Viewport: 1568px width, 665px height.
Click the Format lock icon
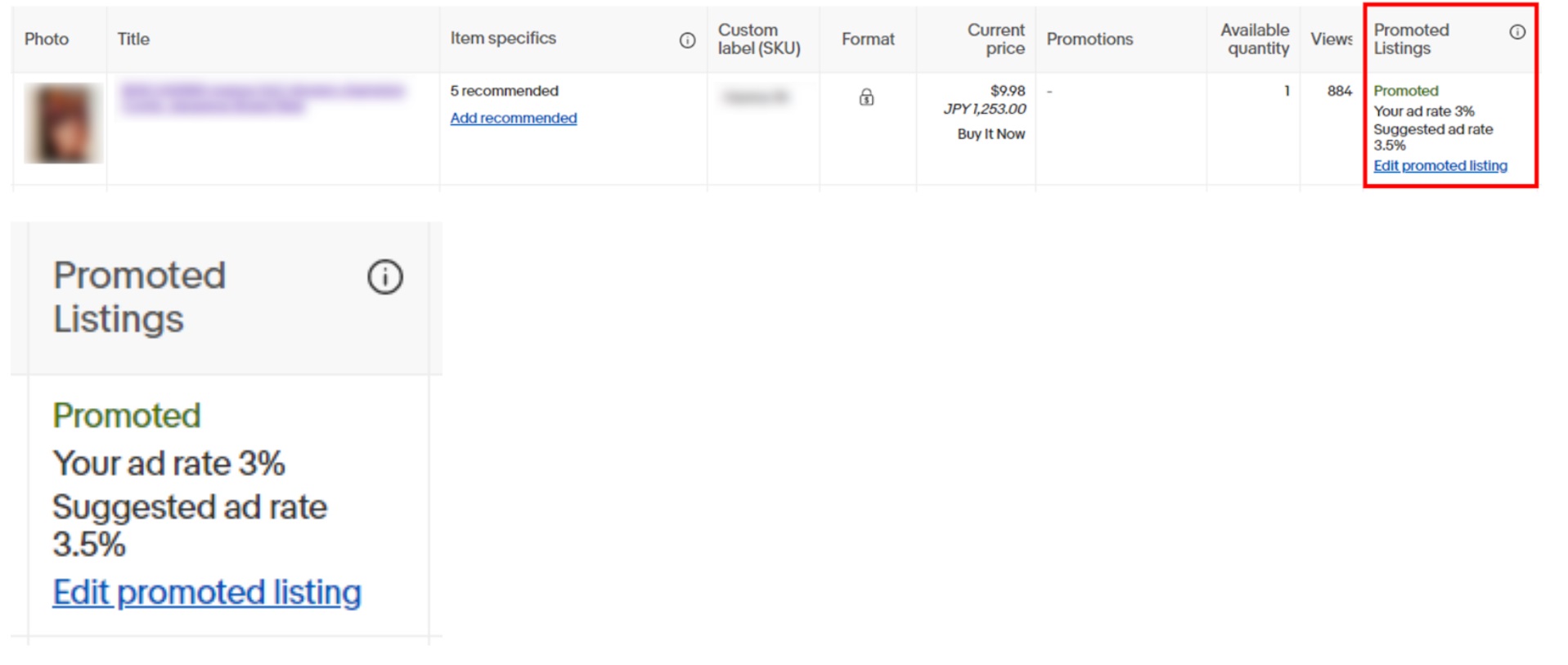tap(866, 97)
